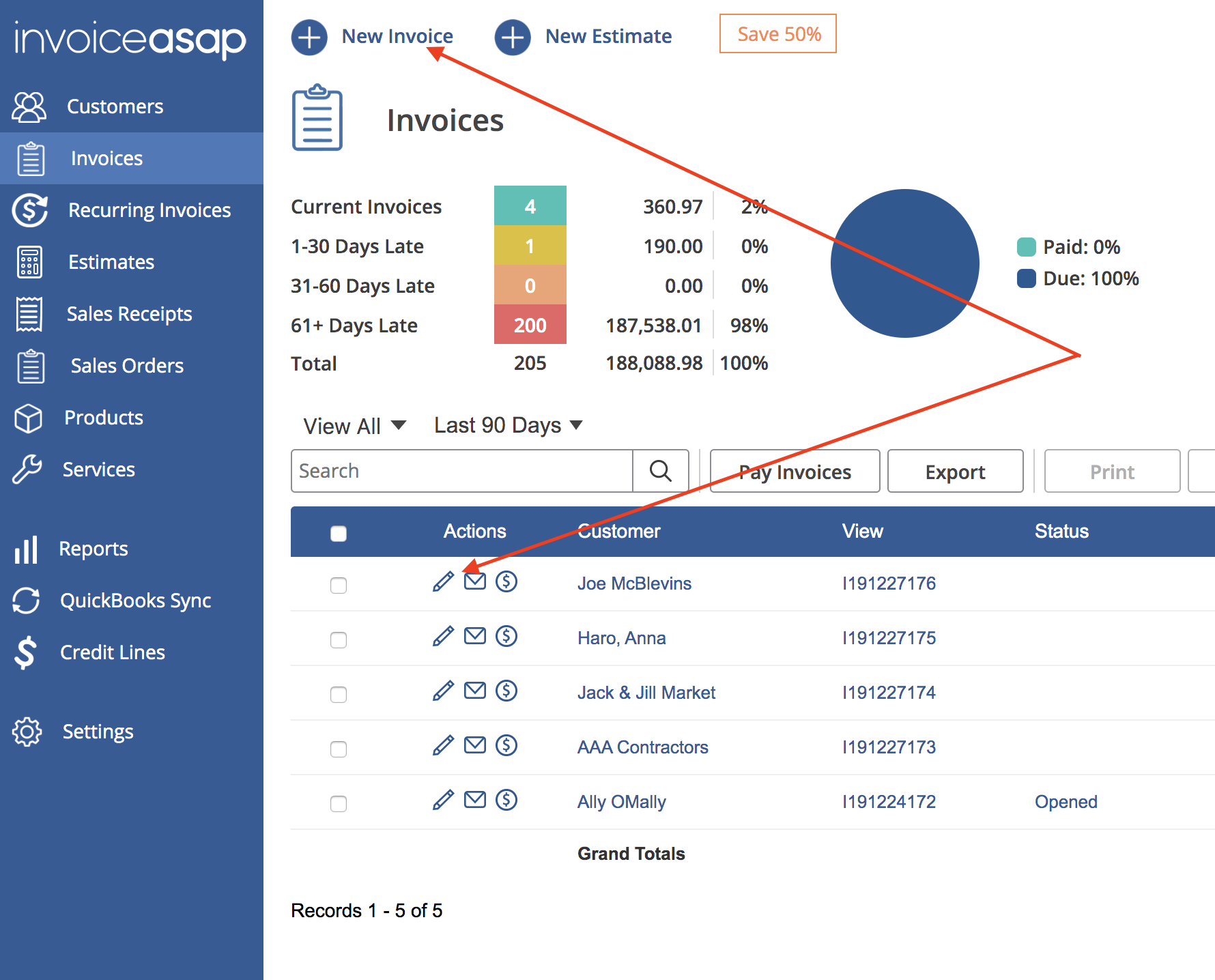Switch to the Estimates section

pyautogui.click(x=111, y=261)
